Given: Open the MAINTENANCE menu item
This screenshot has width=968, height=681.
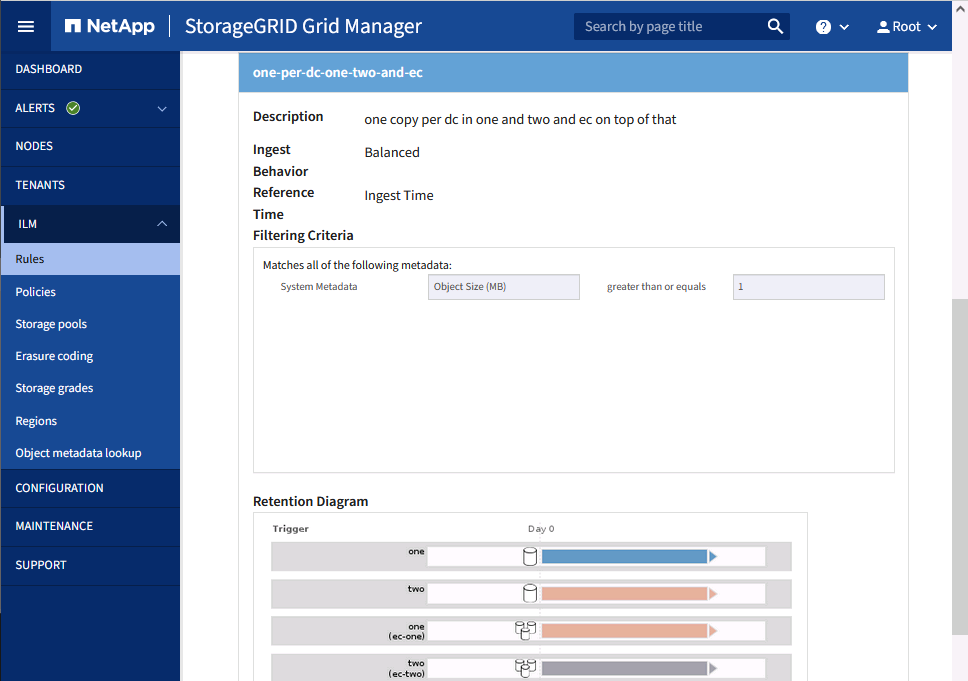Looking at the screenshot, I should coord(90,526).
